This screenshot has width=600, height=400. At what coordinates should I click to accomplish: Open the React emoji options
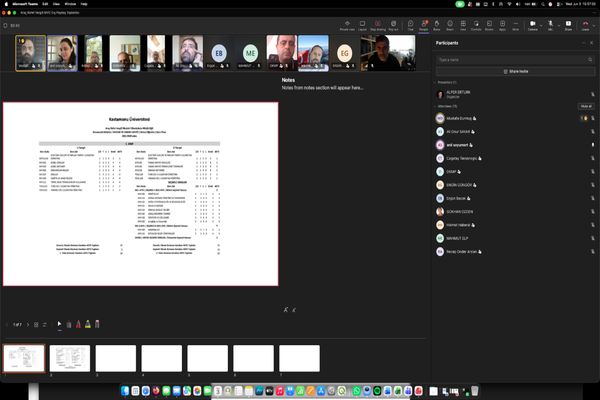coord(450,26)
